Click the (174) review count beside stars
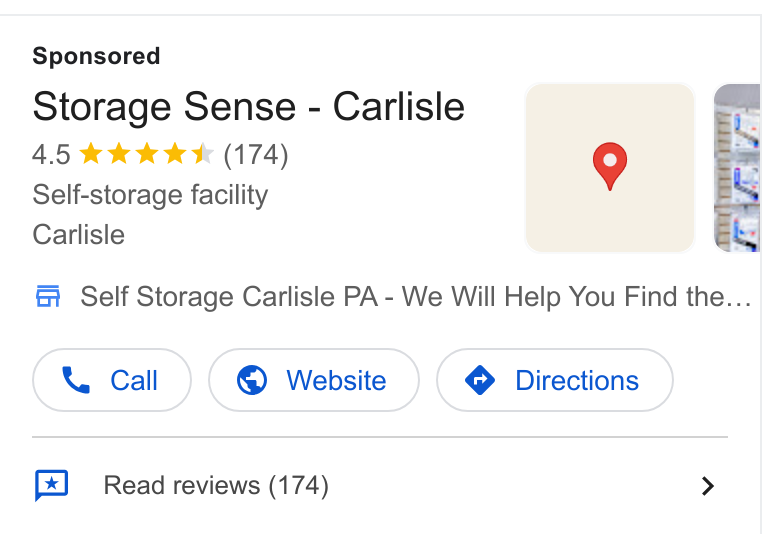This screenshot has height=534, width=776. 256,155
